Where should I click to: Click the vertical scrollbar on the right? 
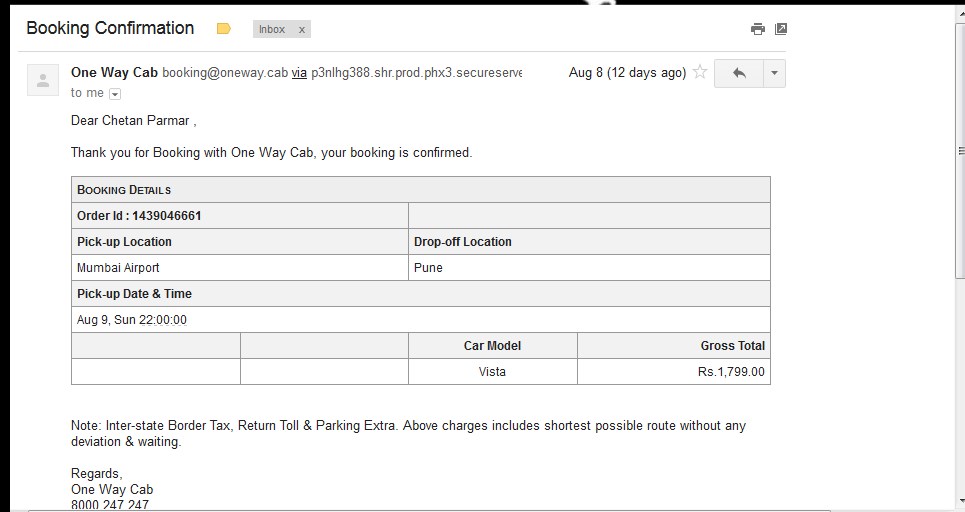[x=960, y=151]
